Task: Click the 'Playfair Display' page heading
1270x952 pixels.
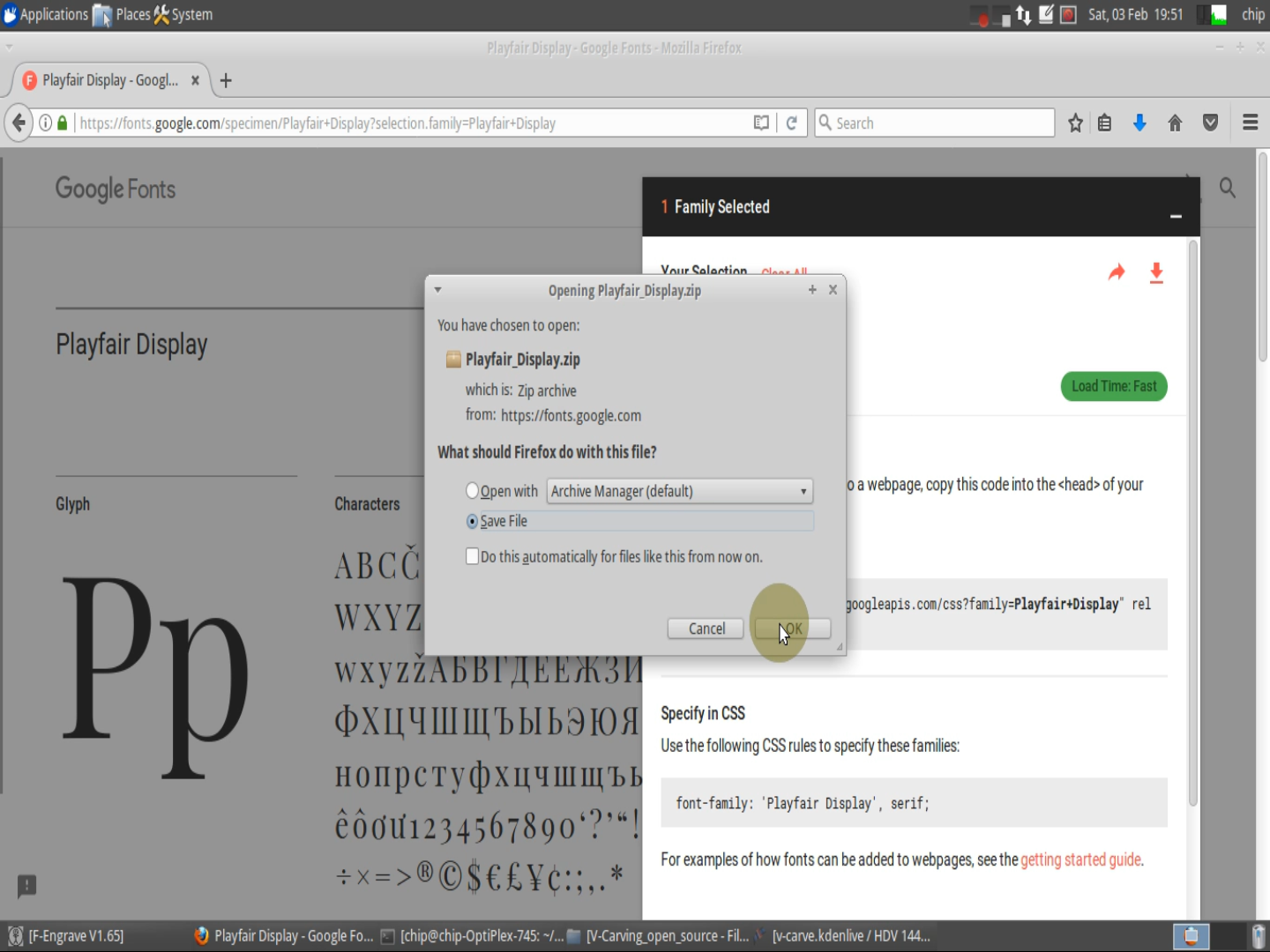Action: tap(131, 345)
